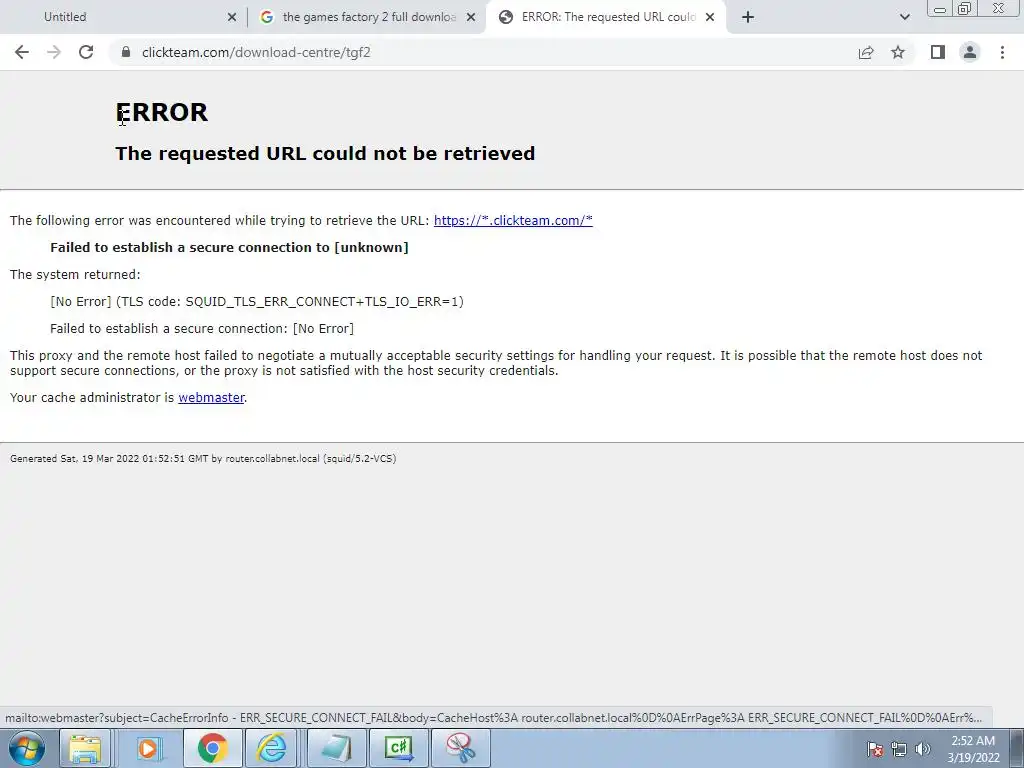Click the lock icon in address bar
The height and width of the screenshot is (768, 1024).
(x=126, y=52)
